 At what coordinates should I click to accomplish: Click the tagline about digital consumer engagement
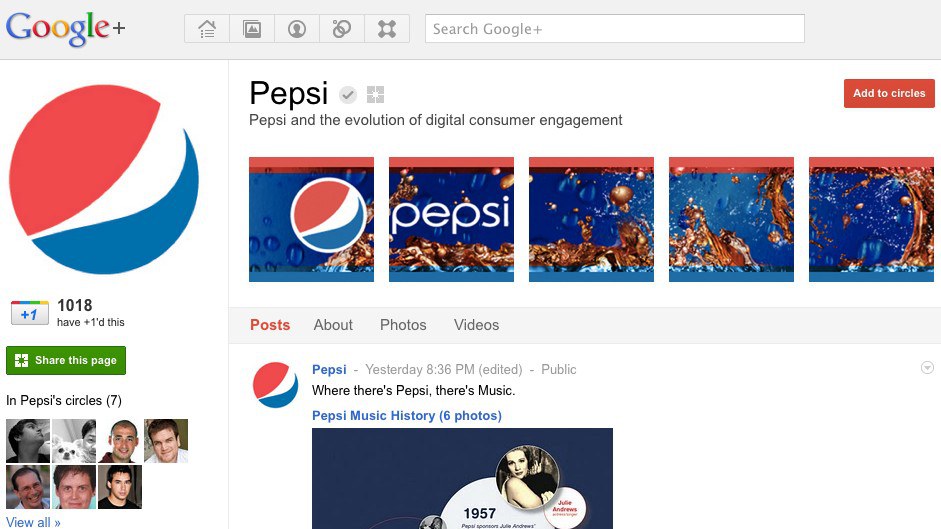click(436, 120)
